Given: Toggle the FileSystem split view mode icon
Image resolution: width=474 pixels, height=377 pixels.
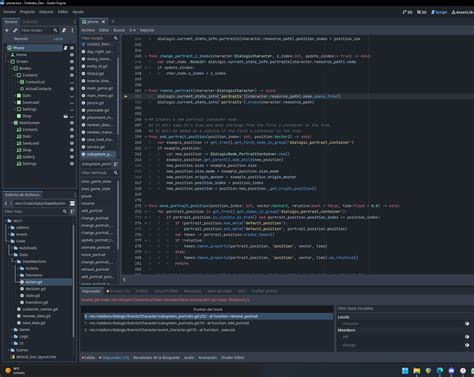Looking at the screenshot, I should coord(72,203).
